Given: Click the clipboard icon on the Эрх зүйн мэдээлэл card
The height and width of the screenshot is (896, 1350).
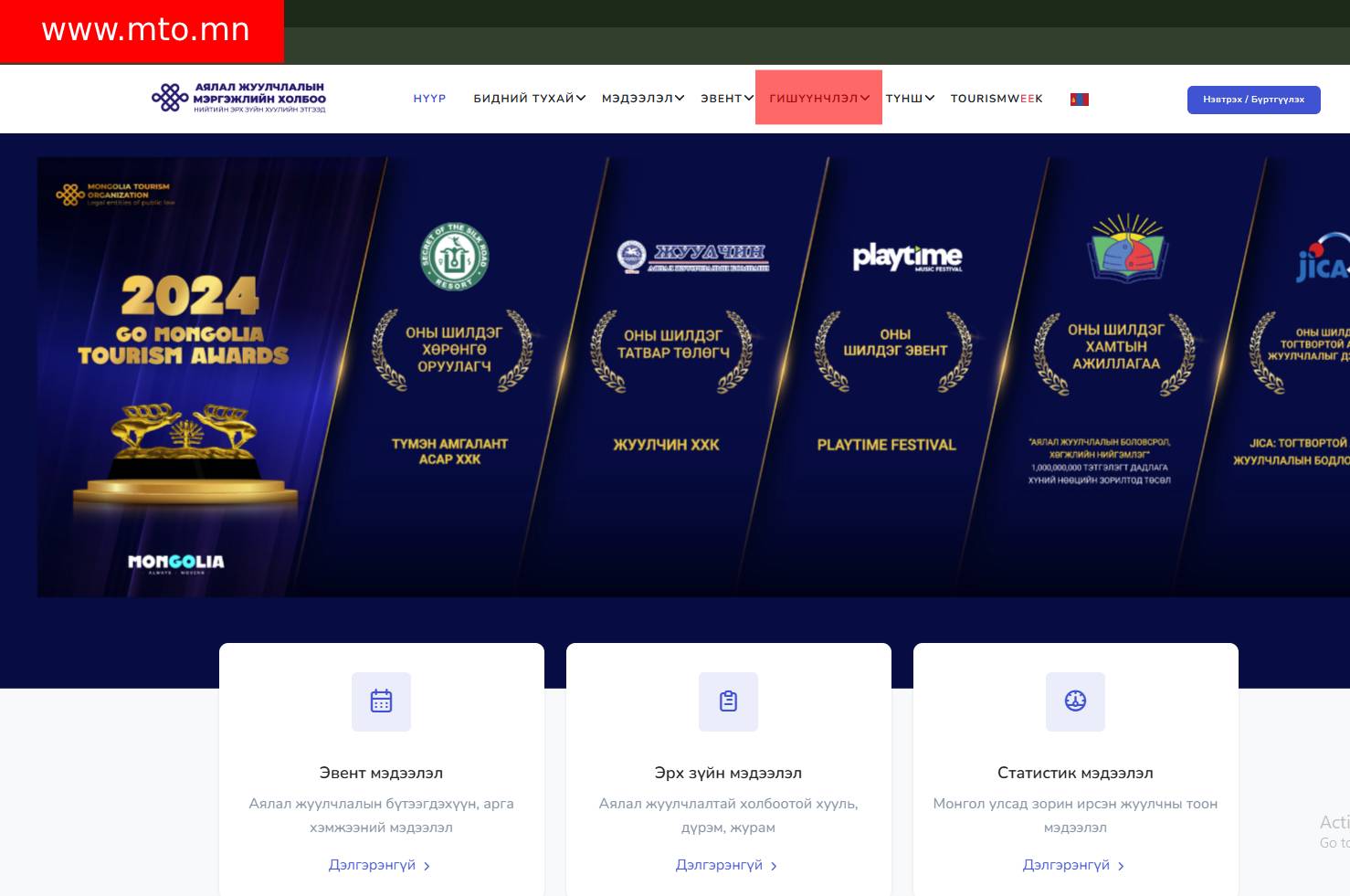Looking at the screenshot, I should coord(728,701).
